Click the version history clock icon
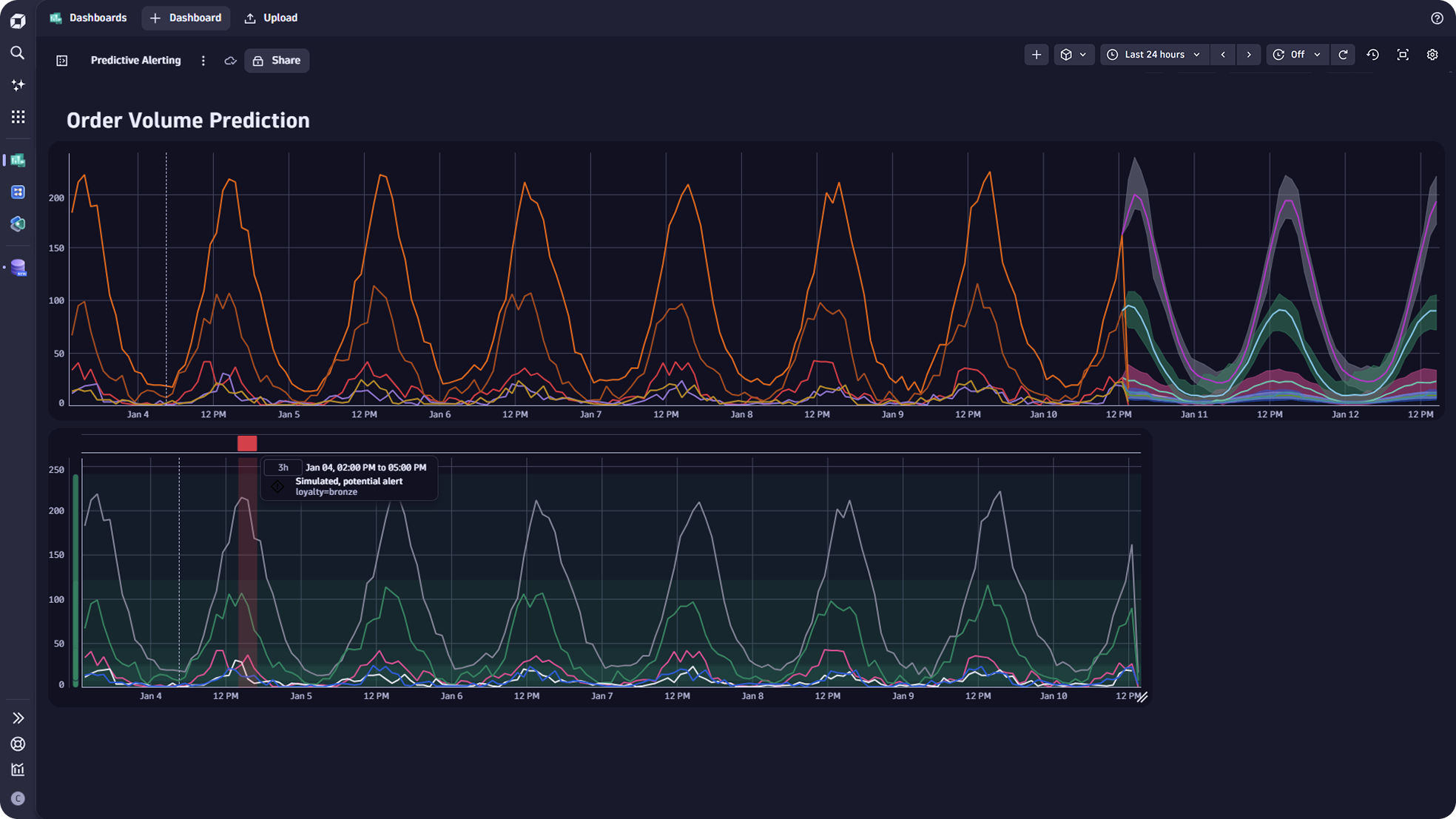The height and width of the screenshot is (819, 1456). [x=1372, y=55]
